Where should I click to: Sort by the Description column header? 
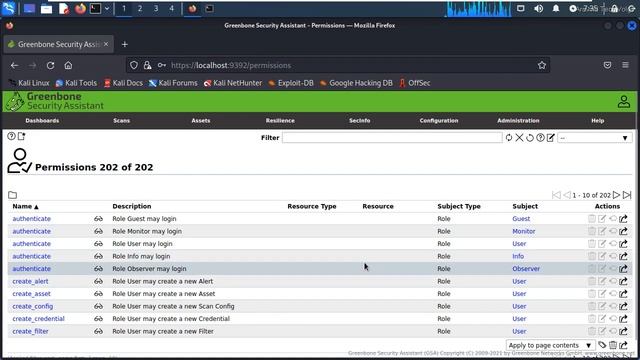132,207
